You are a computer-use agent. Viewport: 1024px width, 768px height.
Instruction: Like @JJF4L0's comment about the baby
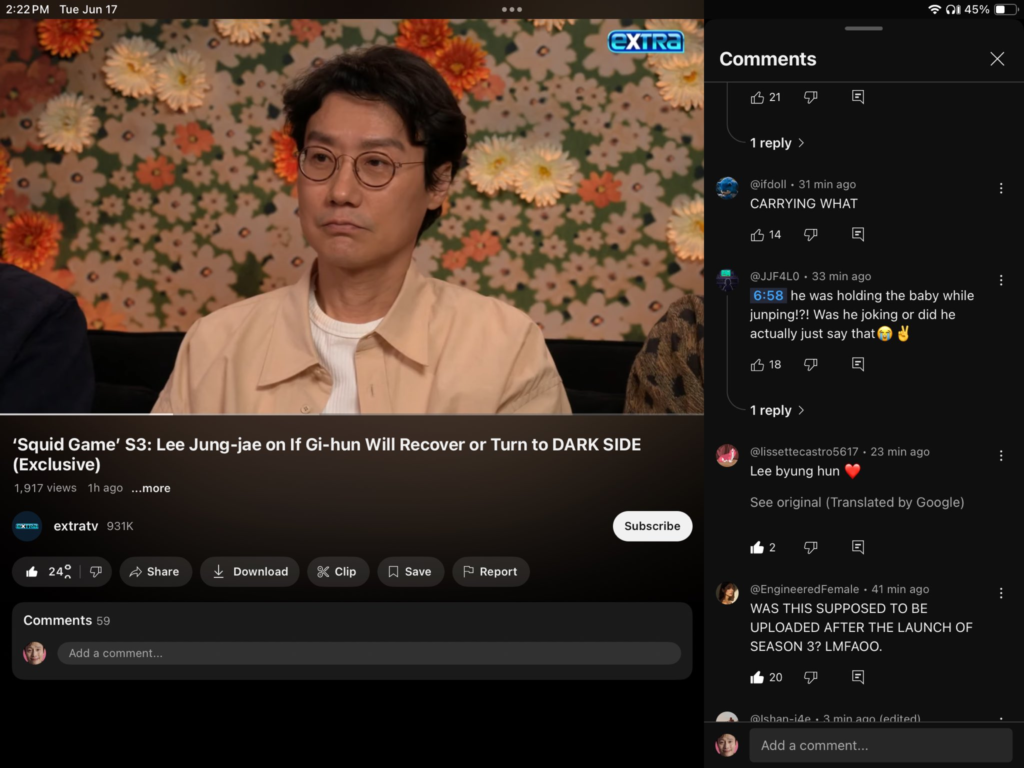[x=757, y=364]
